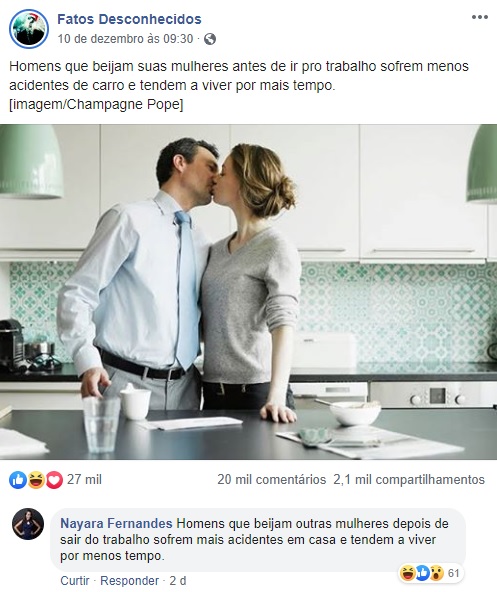Click the Fatos Desconhecidos profile picture
This screenshot has width=497, height=592.
coord(29,29)
